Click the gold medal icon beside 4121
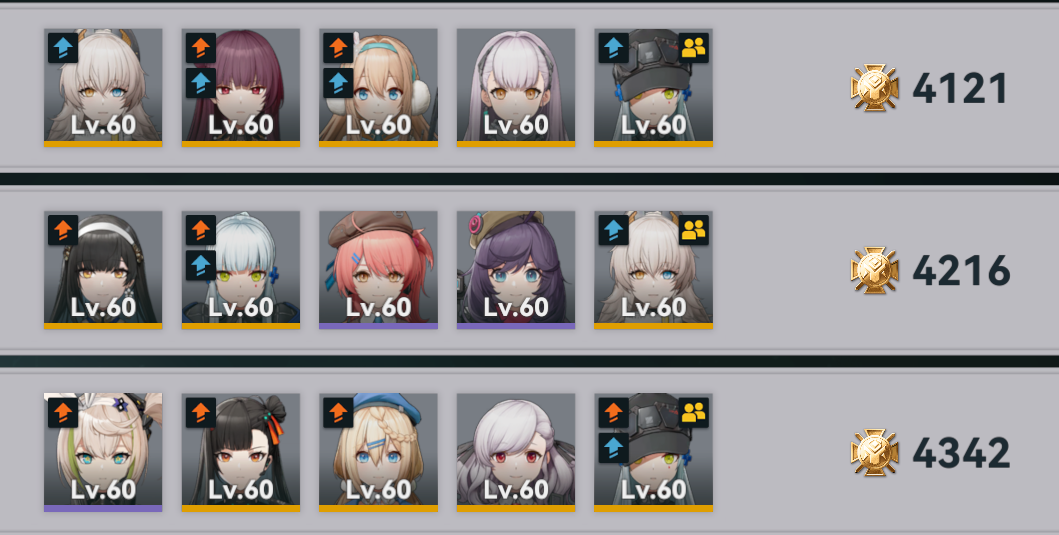Viewport: 1059px width, 535px height. click(875, 88)
